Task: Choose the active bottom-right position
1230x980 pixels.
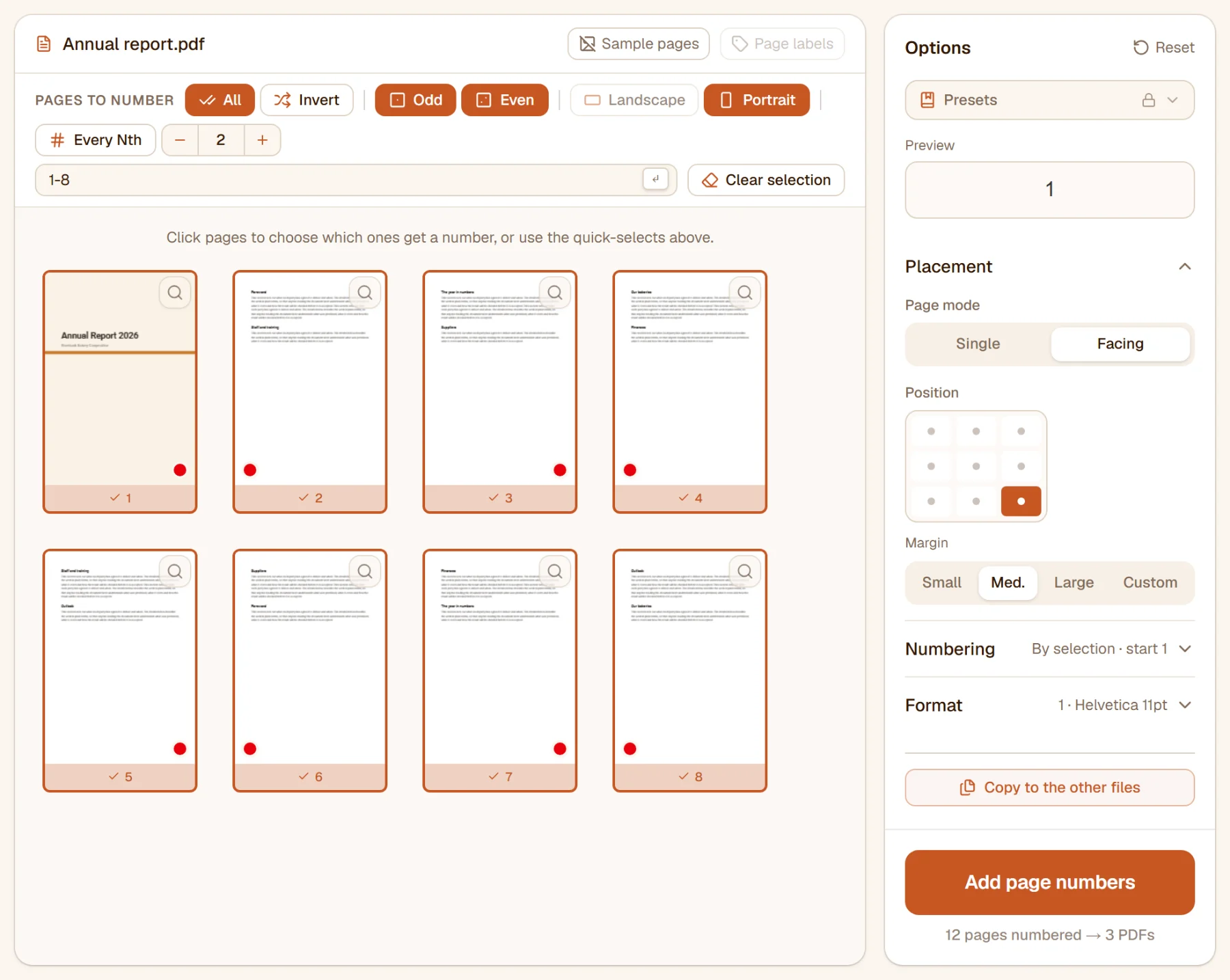Action: pyautogui.click(x=1021, y=501)
